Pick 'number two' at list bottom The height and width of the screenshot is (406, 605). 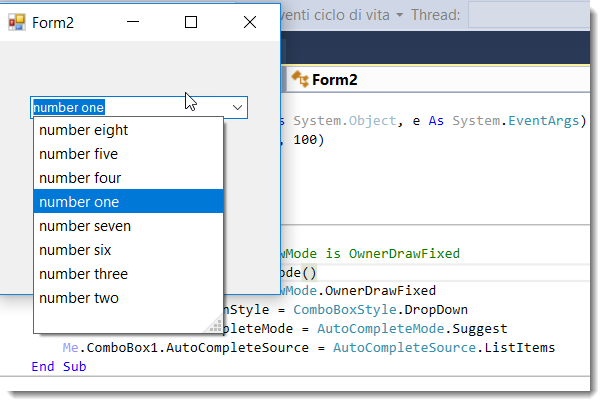pyautogui.click(x=78, y=298)
